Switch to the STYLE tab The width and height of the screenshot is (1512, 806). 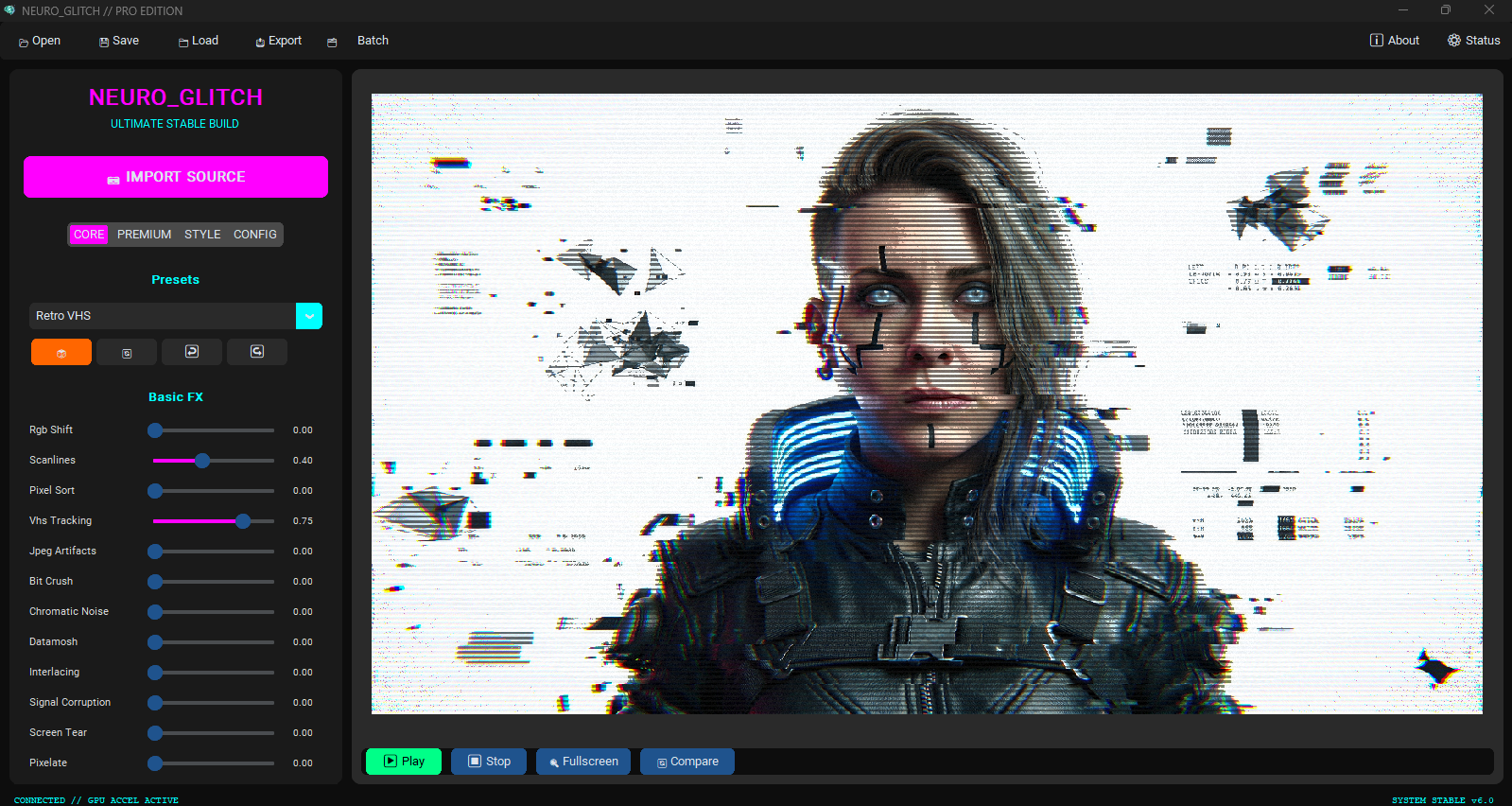(x=202, y=235)
